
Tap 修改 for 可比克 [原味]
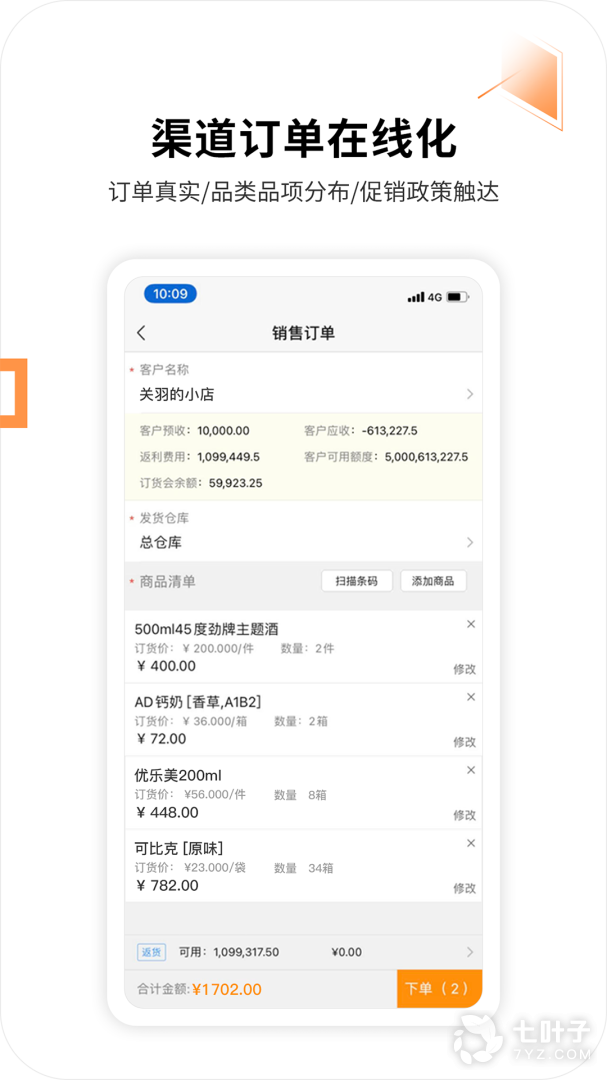pos(464,888)
